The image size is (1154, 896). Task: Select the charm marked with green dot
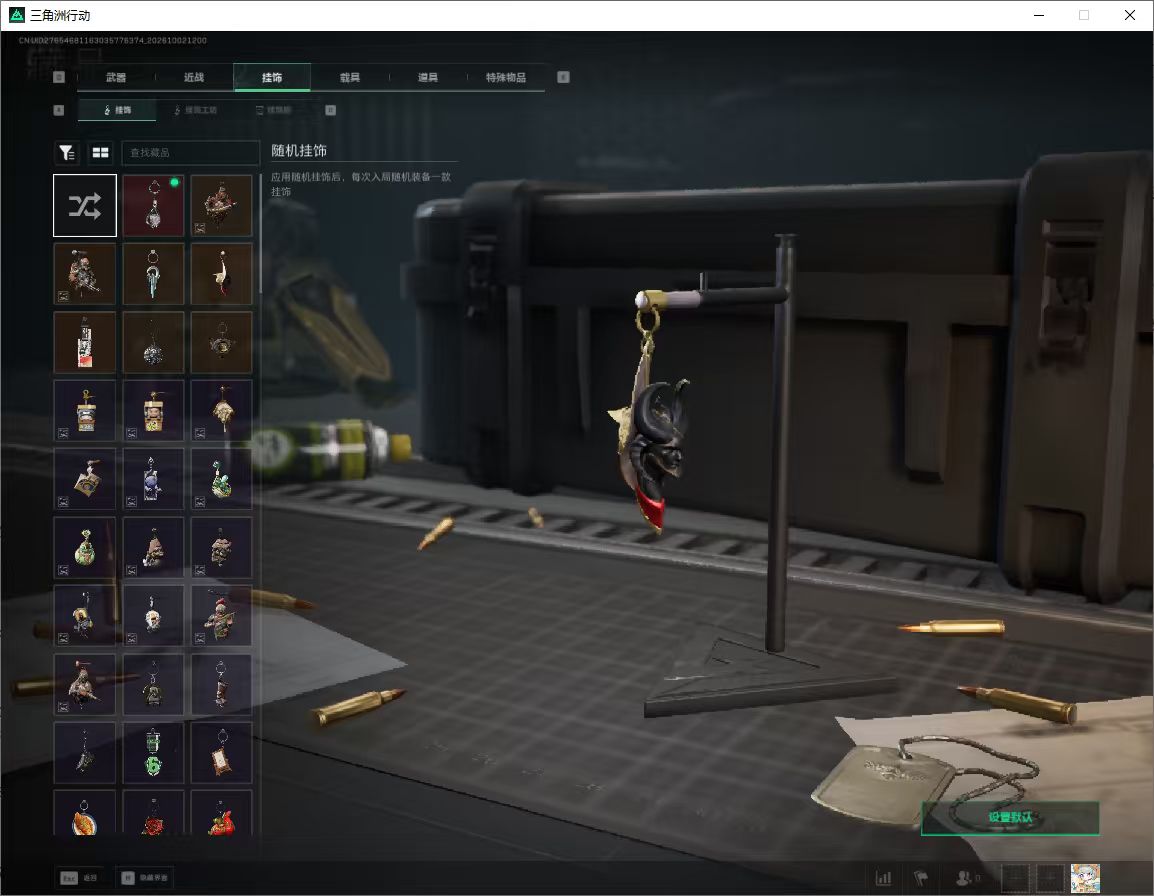coord(153,205)
